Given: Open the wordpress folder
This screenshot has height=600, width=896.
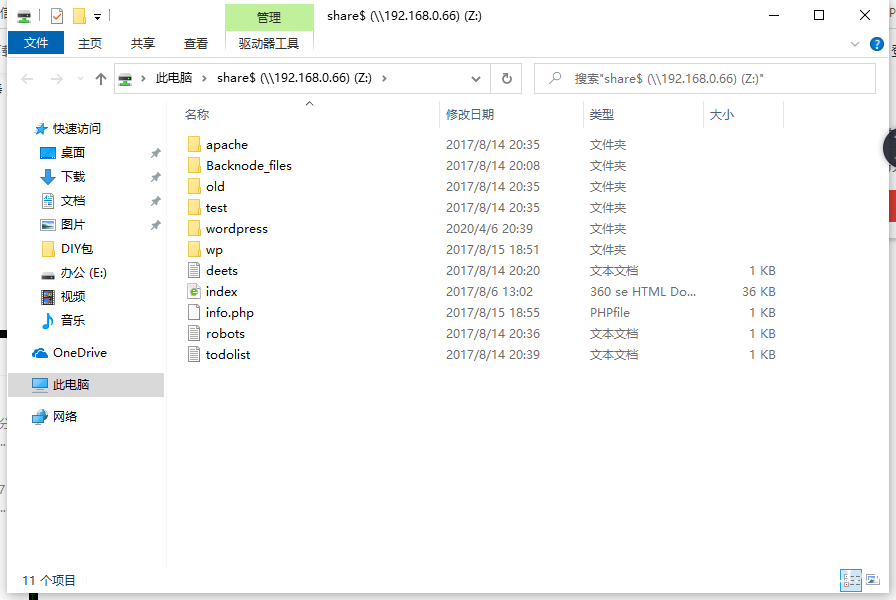Looking at the screenshot, I should point(235,228).
